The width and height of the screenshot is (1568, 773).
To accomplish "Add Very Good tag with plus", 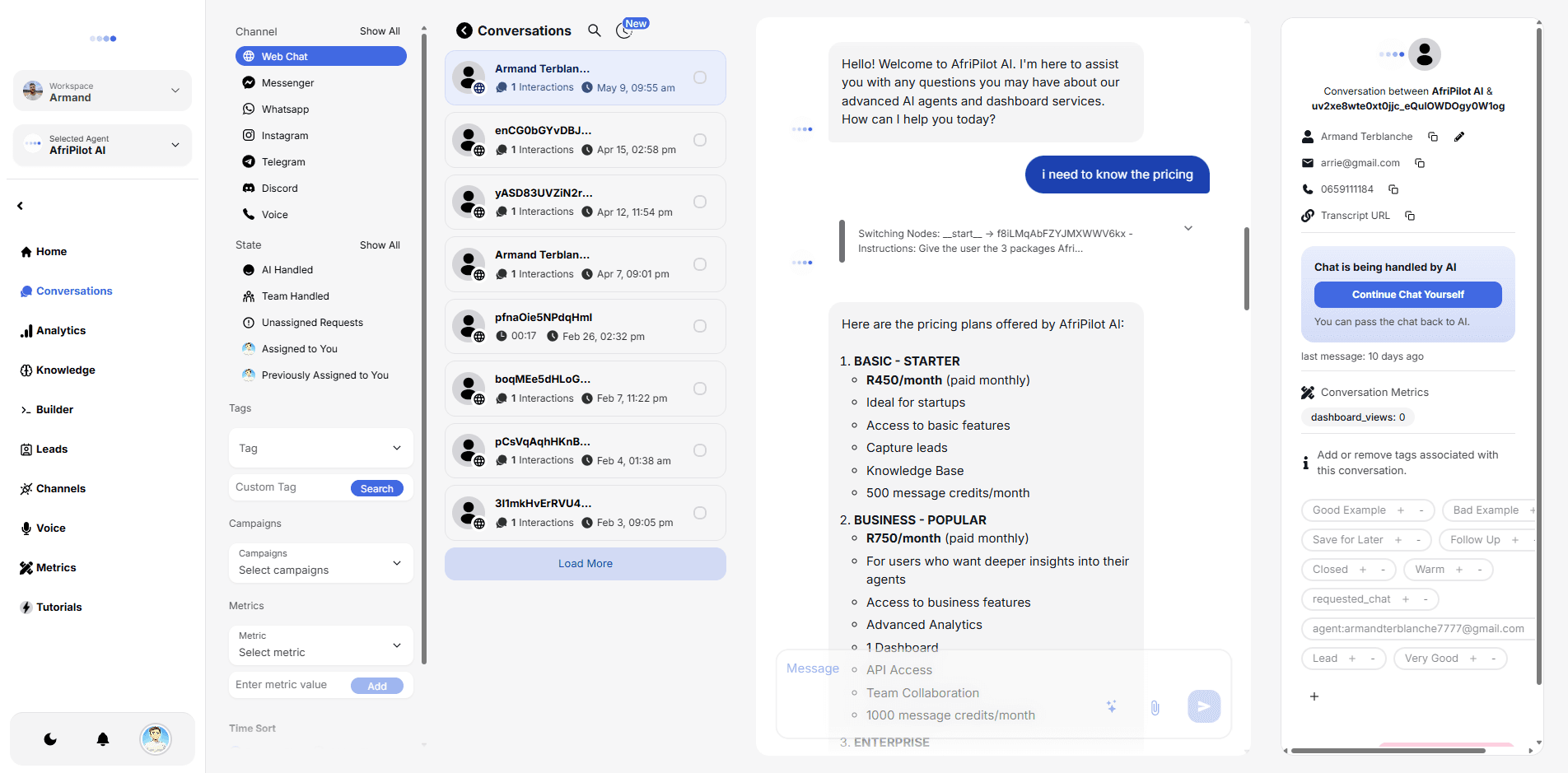I will tap(1473, 659).
